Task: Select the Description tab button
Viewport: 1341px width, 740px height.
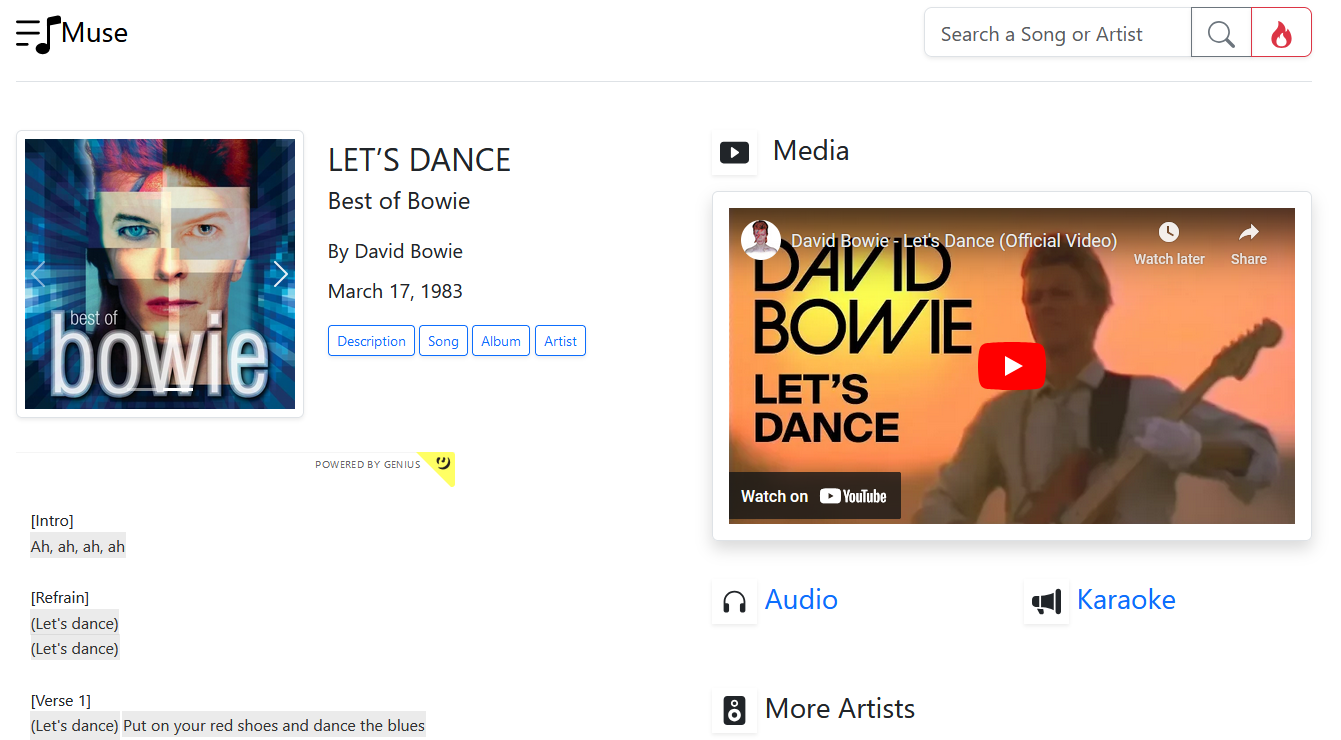Action: [371, 341]
